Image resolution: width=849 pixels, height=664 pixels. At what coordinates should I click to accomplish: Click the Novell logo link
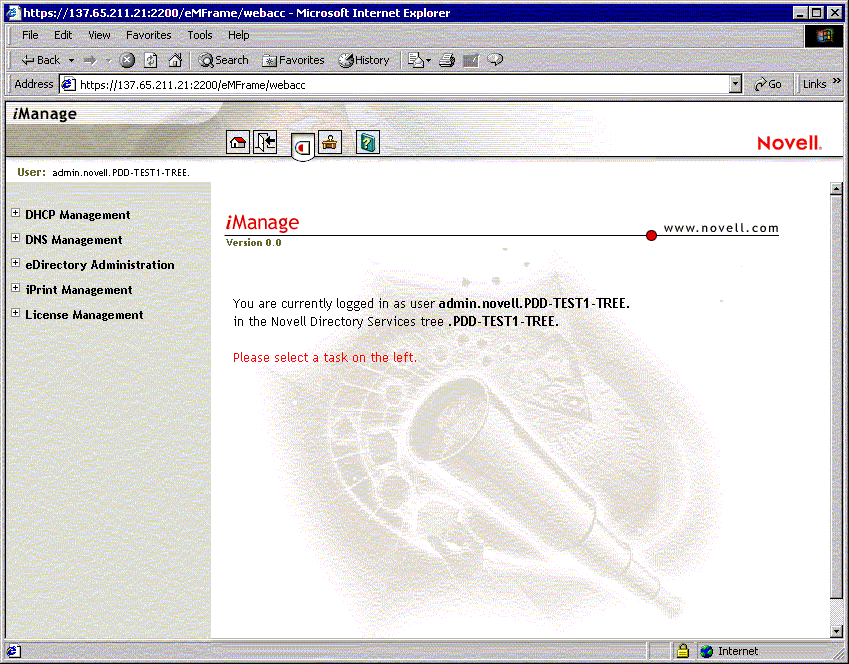pos(789,142)
